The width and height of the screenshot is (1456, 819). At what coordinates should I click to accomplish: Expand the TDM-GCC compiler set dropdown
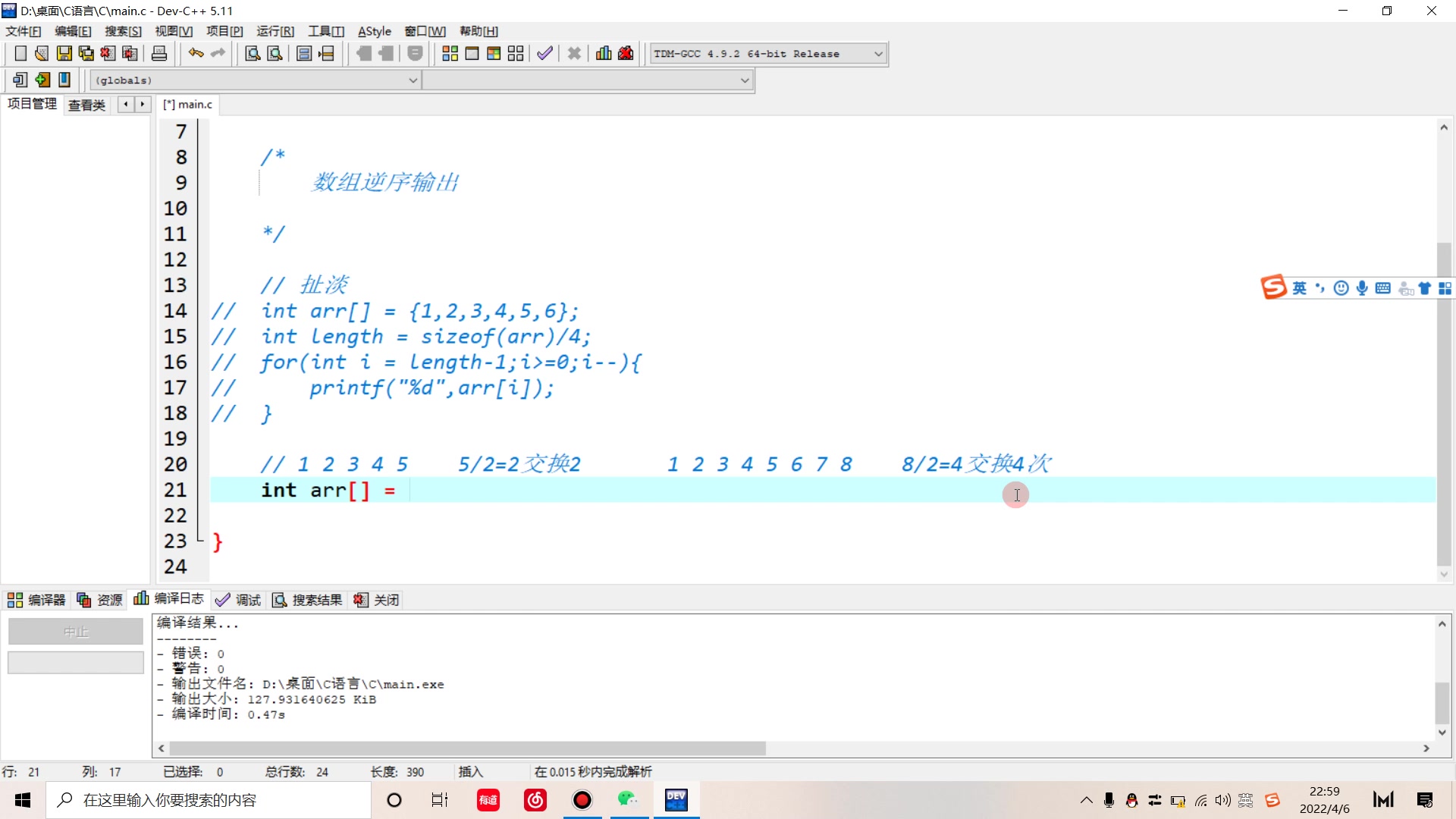(x=877, y=54)
